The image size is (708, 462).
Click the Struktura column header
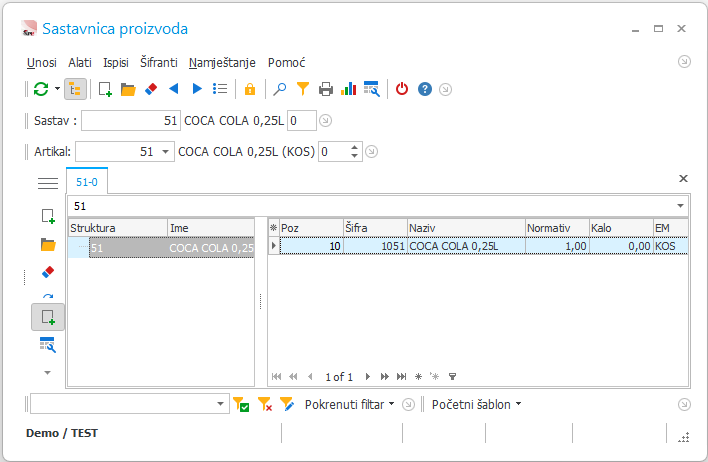(118, 228)
